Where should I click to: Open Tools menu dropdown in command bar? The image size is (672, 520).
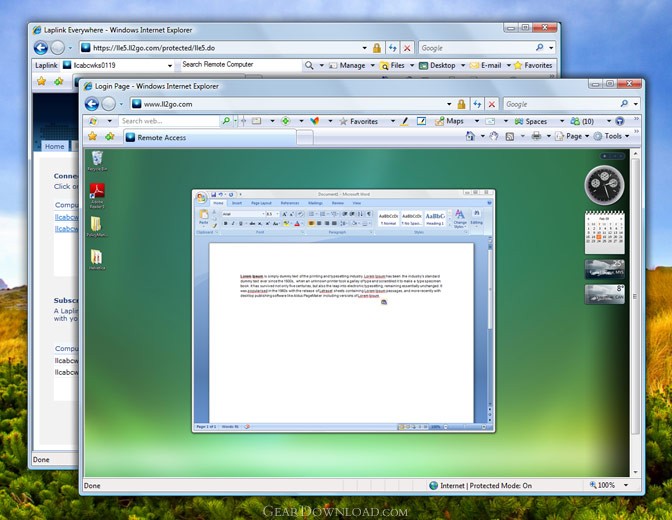coord(627,136)
